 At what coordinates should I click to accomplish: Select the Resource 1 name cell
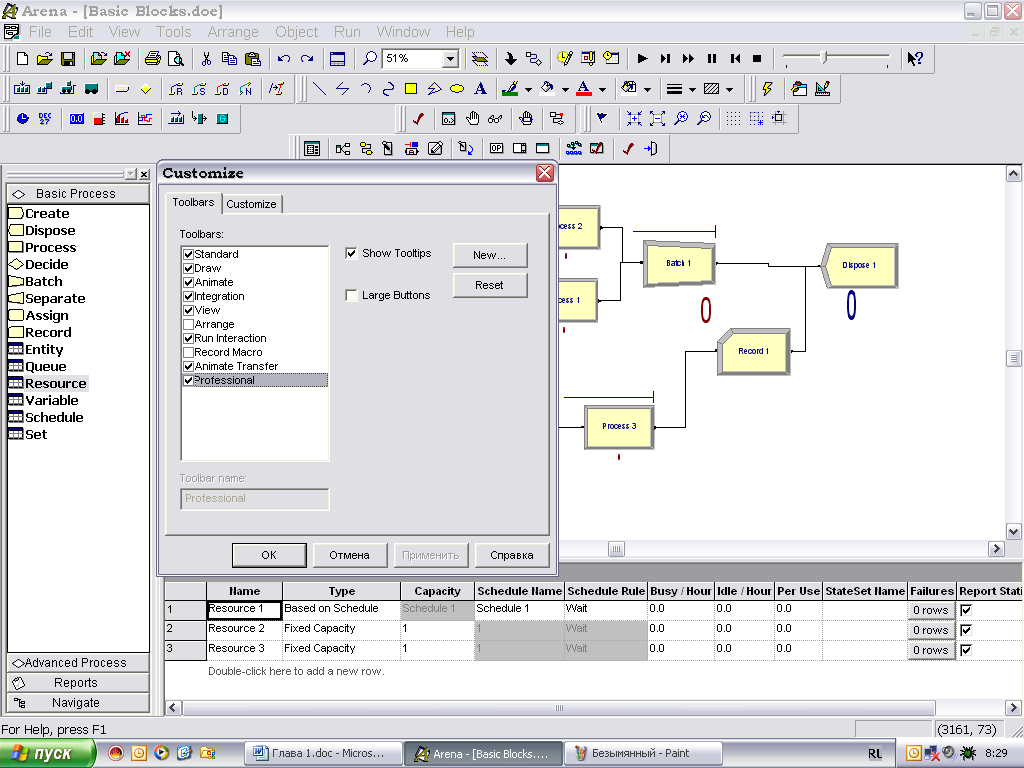(x=244, y=609)
